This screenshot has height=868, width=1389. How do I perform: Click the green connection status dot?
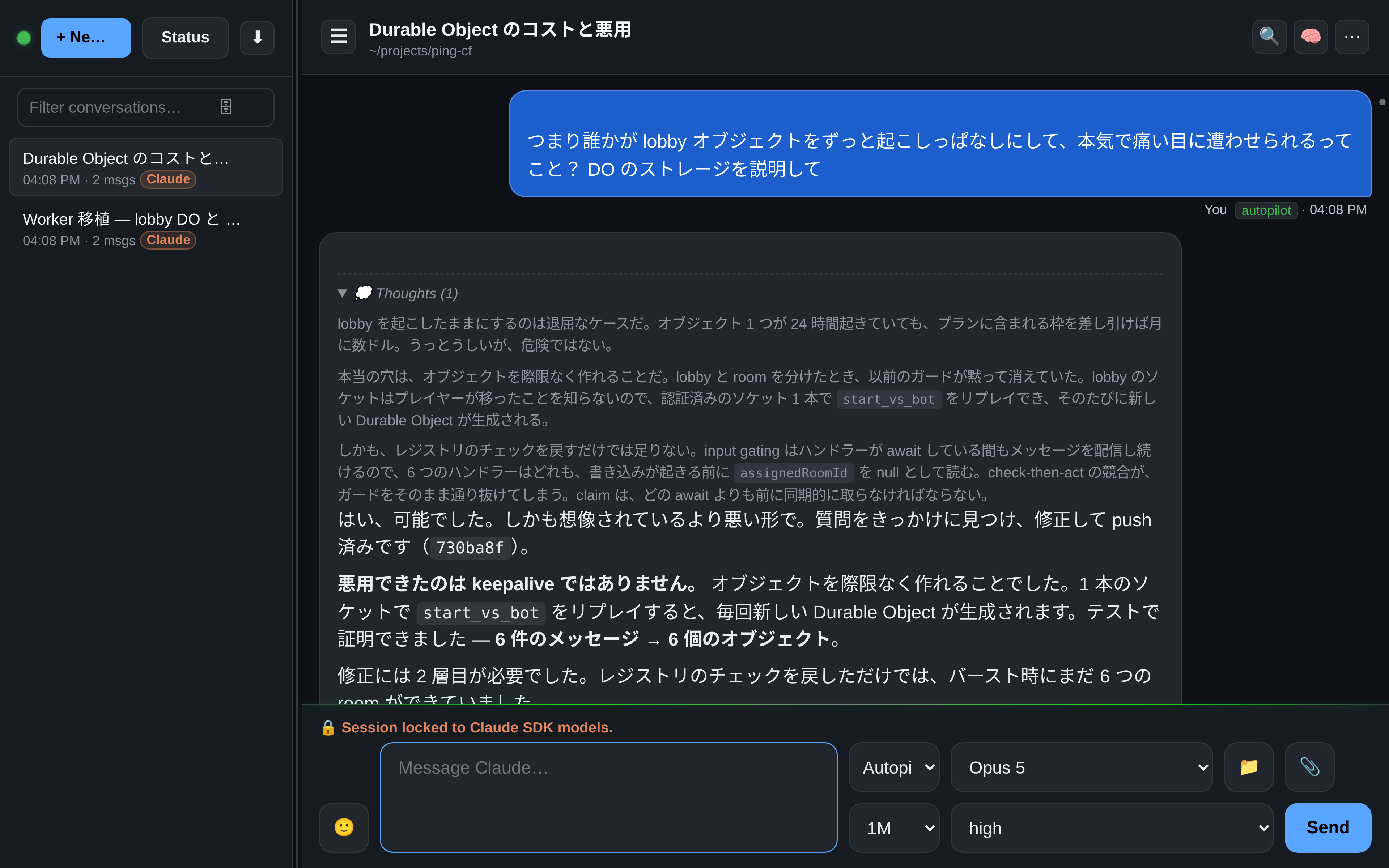tap(24, 38)
